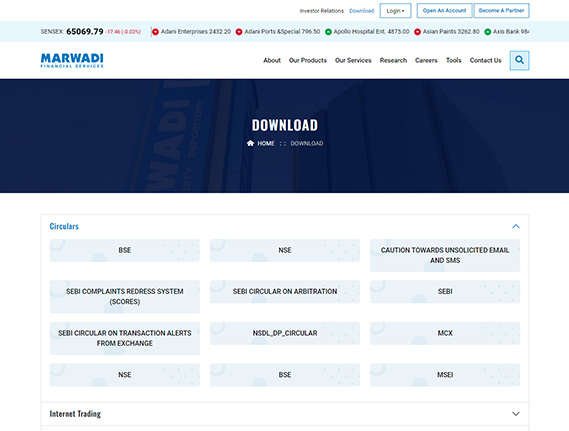The width and height of the screenshot is (569, 431).
Task: Click the Investor Relations link
Action: [322, 11]
